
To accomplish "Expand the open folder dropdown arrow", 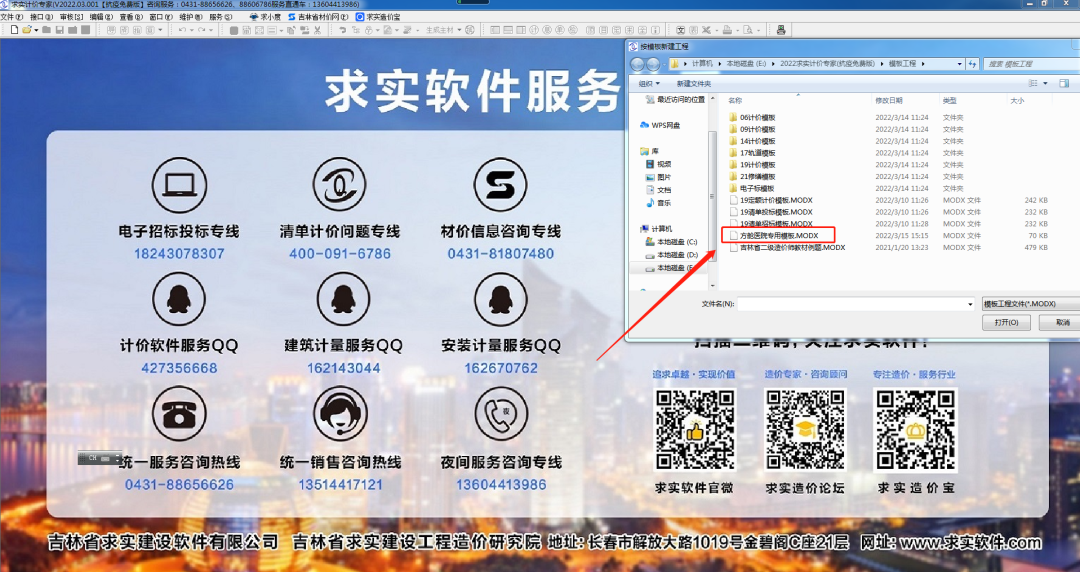I will [x=35, y=30].
